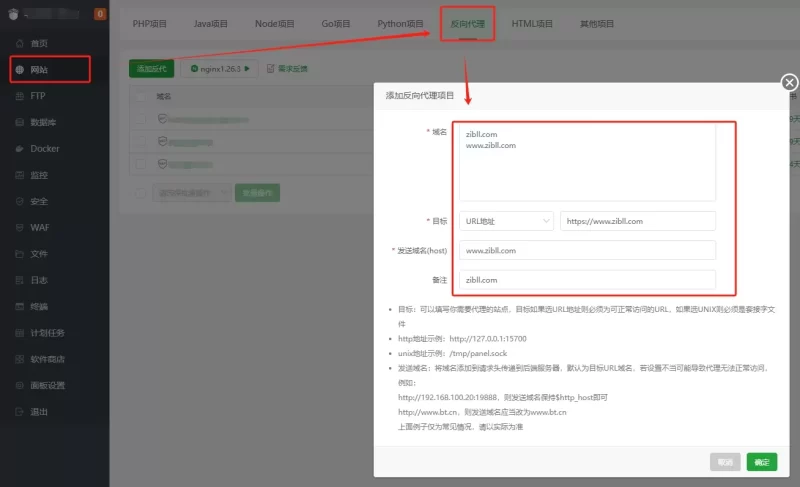
Task: Switch to the Node项目 tab
Action: click(x=274, y=23)
